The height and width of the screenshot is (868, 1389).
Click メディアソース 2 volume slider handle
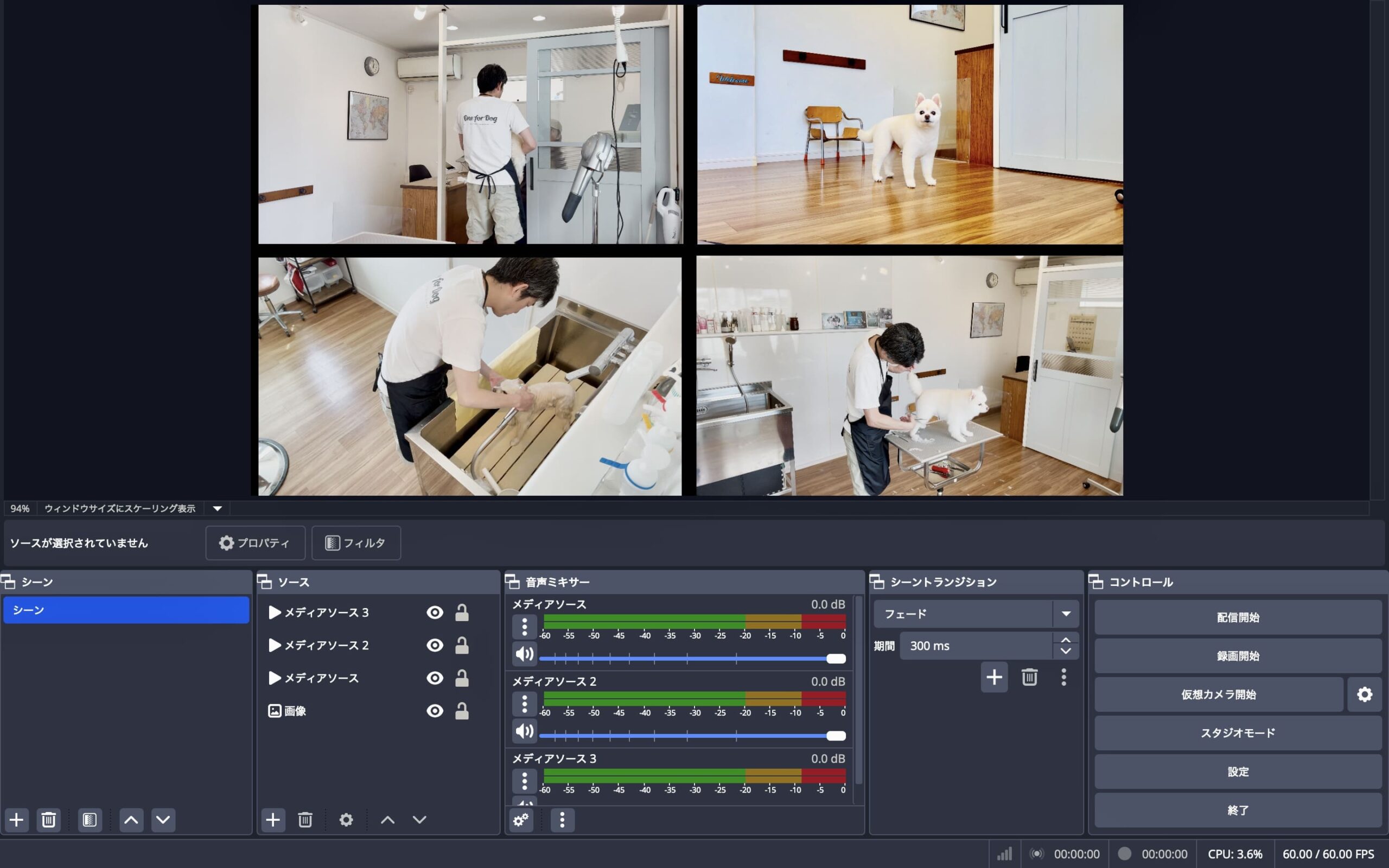pos(836,736)
